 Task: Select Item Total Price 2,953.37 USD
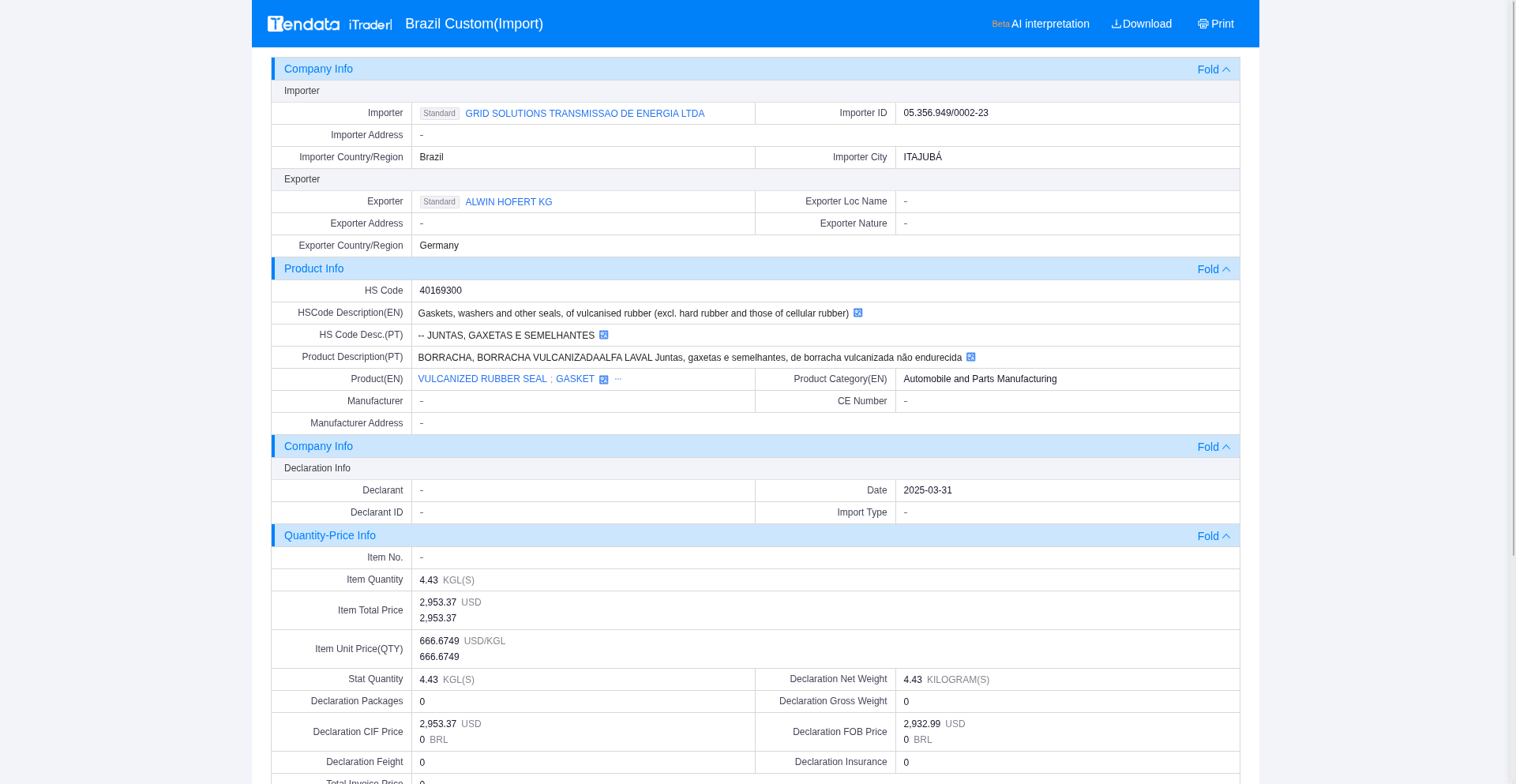point(450,602)
